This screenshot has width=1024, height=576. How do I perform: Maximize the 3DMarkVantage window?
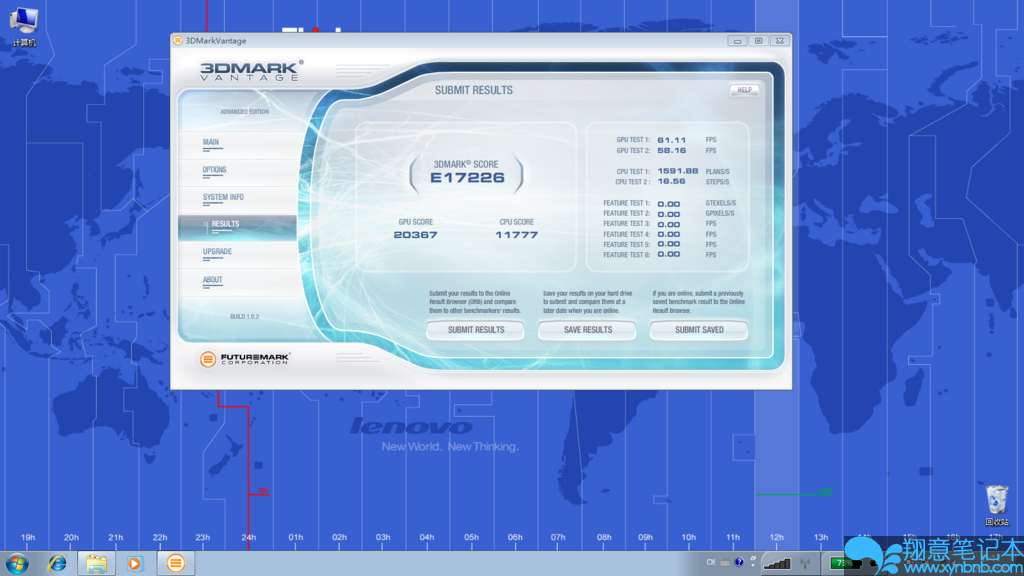click(x=758, y=40)
